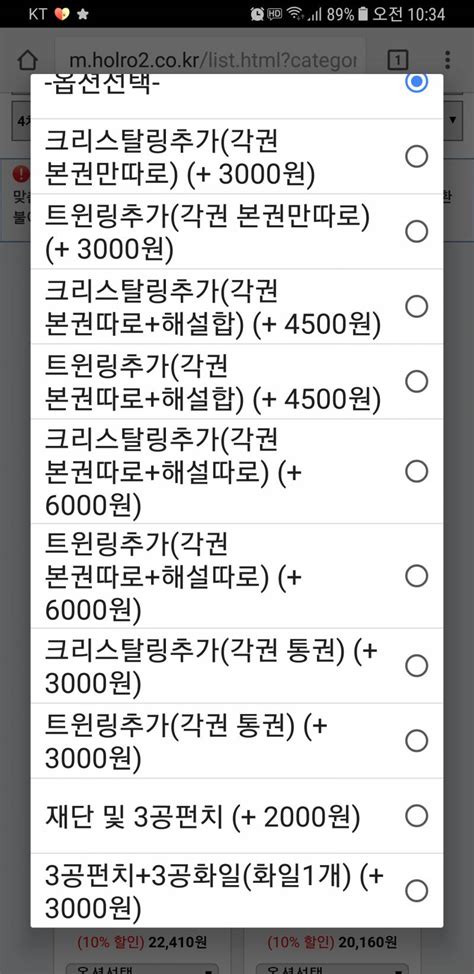Tap the Wi-Fi status icon
The width and height of the screenshot is (474, 974).
coord(296,14)
